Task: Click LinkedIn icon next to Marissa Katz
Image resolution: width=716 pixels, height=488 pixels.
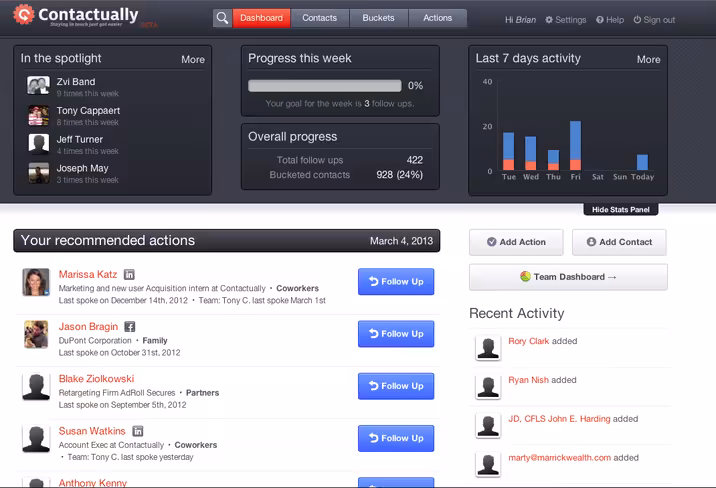Action: (129, 274)
